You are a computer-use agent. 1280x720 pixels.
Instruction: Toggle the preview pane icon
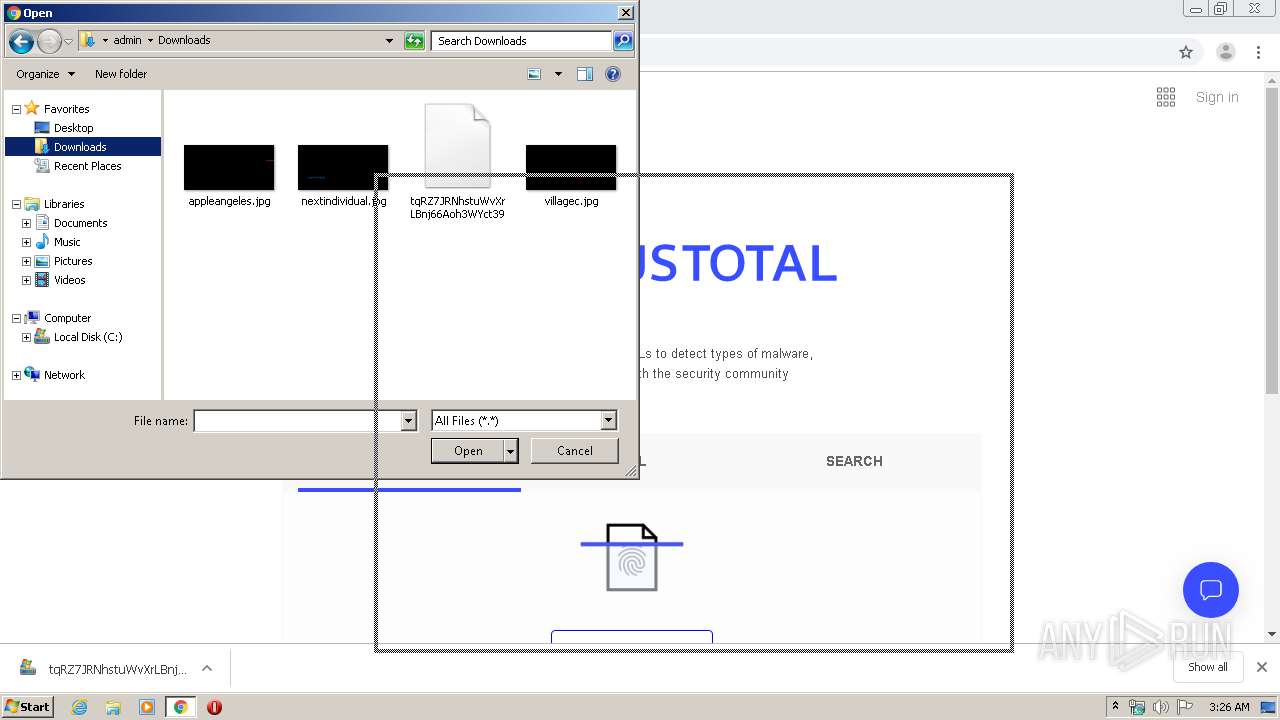coord(585,74)
